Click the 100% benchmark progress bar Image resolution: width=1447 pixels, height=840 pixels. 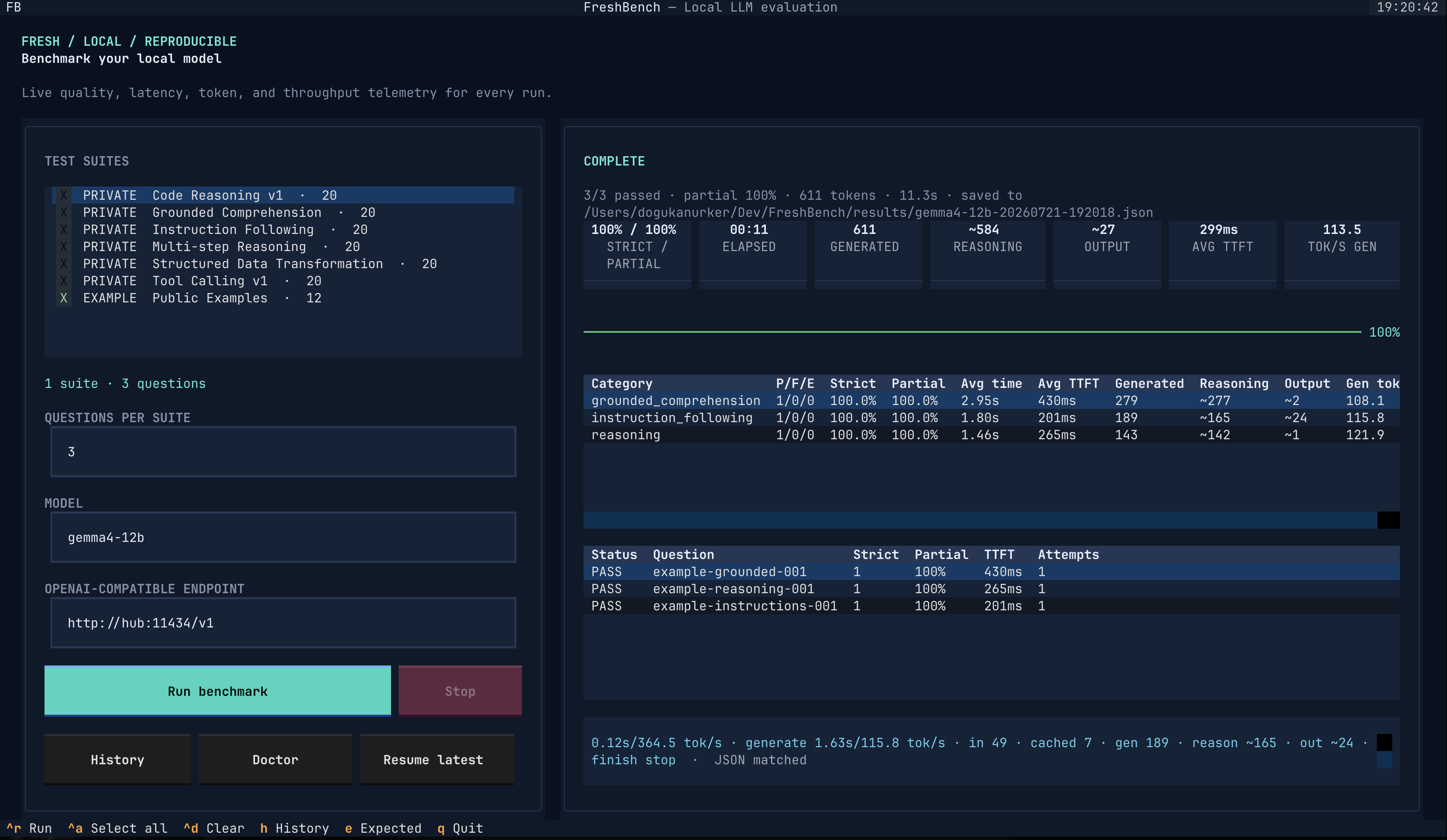[972, 332]
